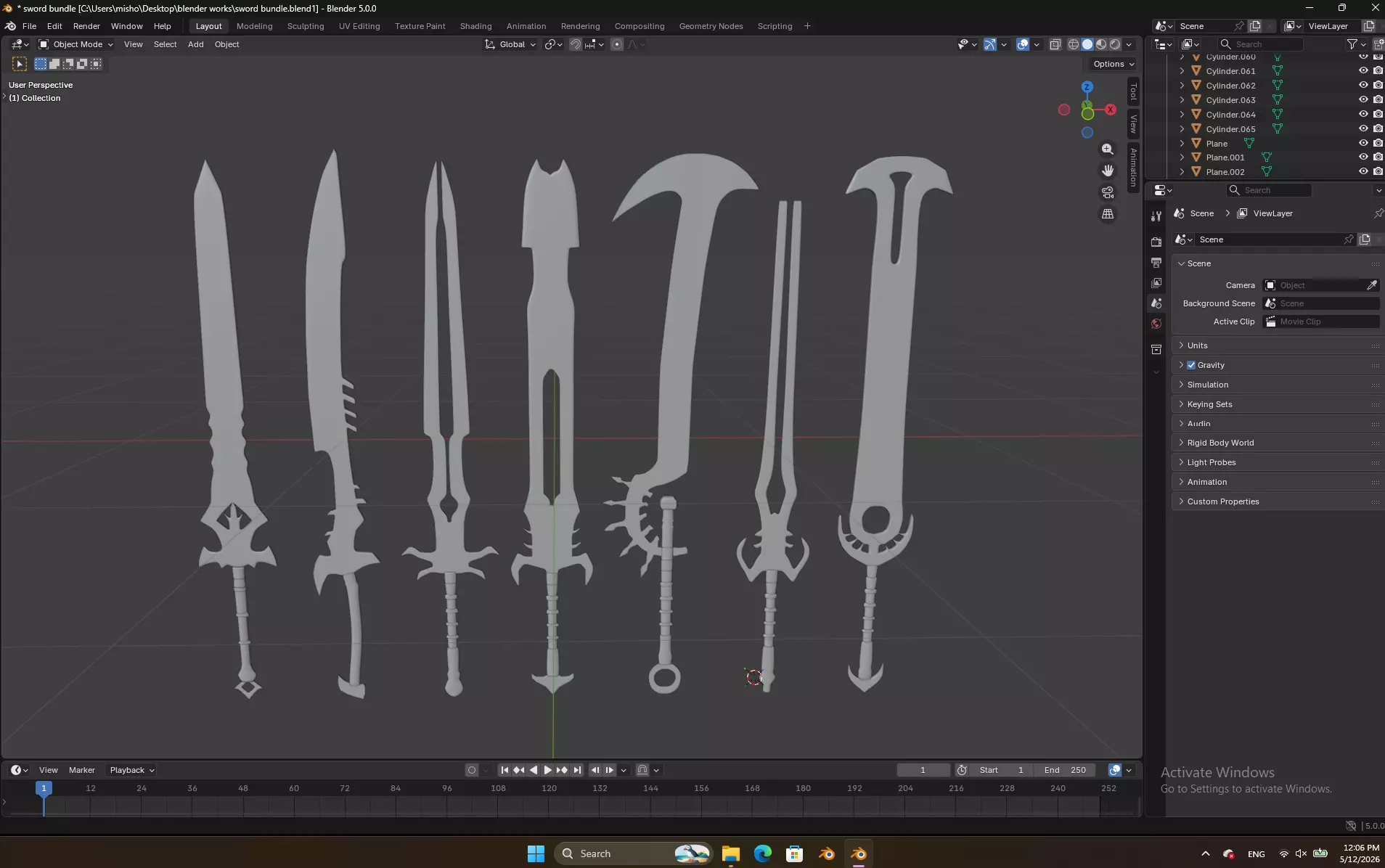The width and height of the screenshot is (1385, 868).
Task: Click the X axis on the navigation gizmo
Action: [1111, 110]
